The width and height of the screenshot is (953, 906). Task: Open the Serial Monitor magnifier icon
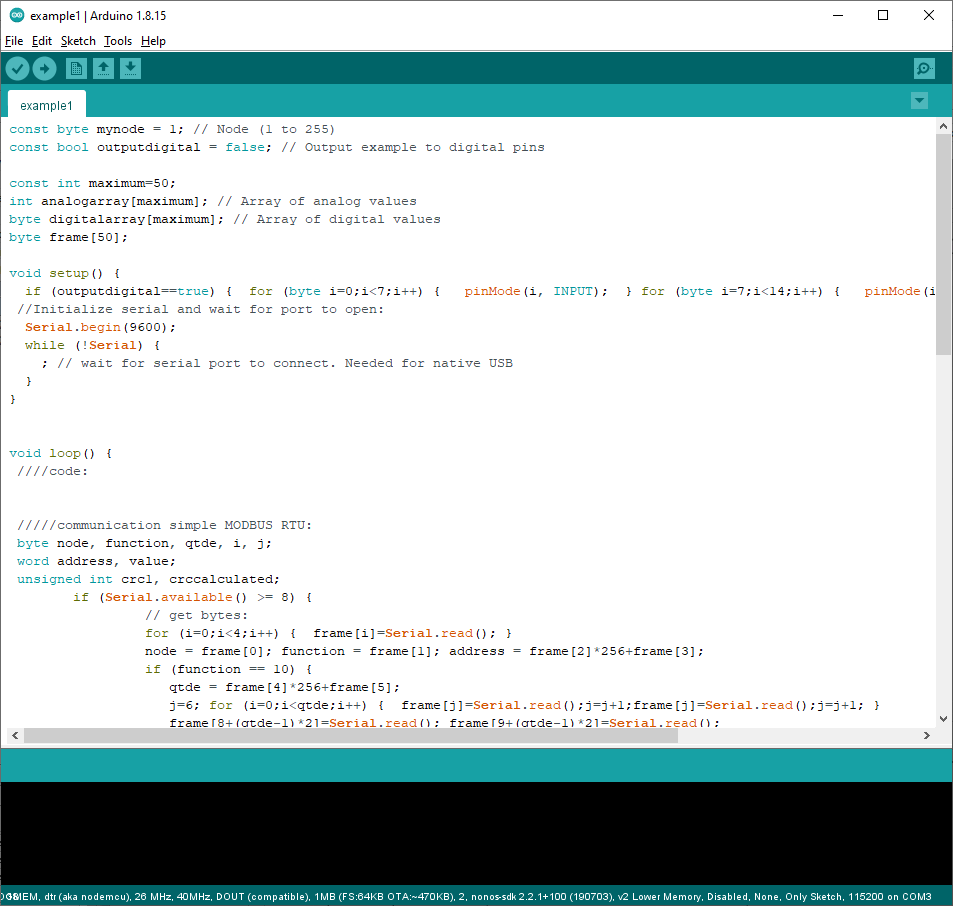924,69
